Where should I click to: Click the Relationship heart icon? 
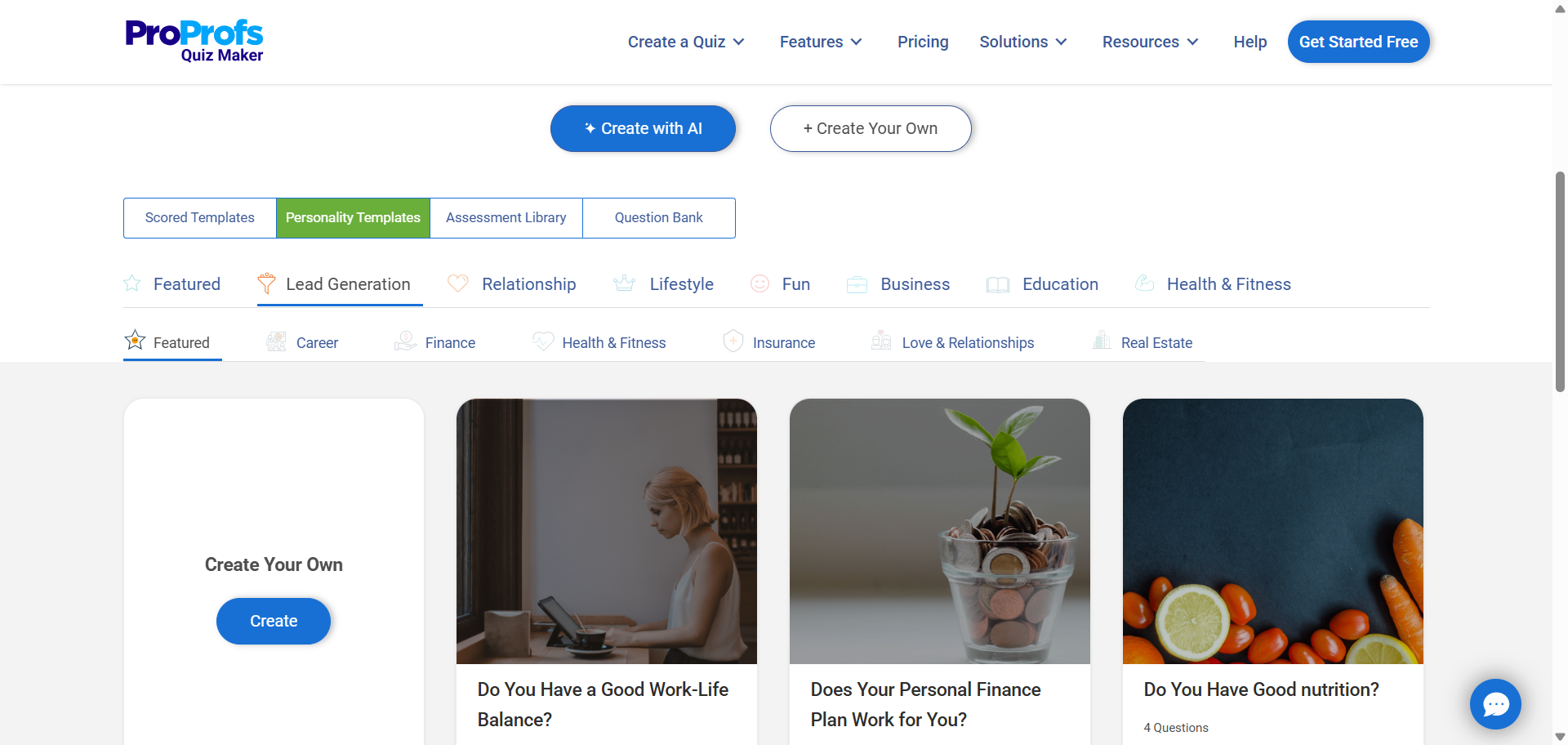coord(458,283)
